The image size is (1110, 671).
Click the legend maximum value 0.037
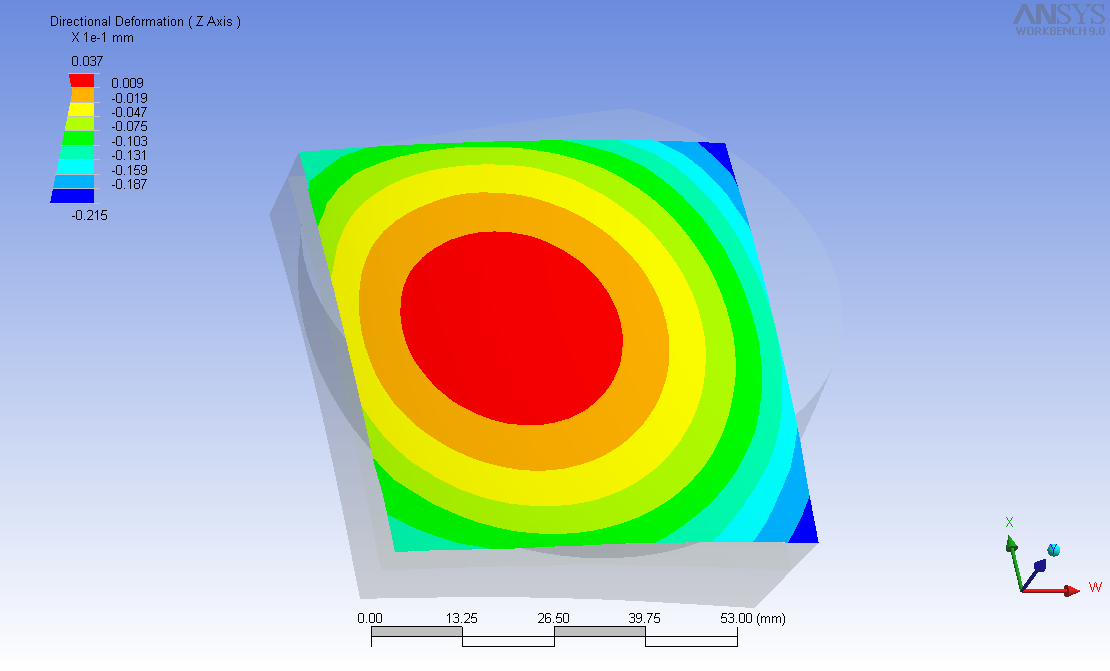pyautogui.click(x=87, y=62)
